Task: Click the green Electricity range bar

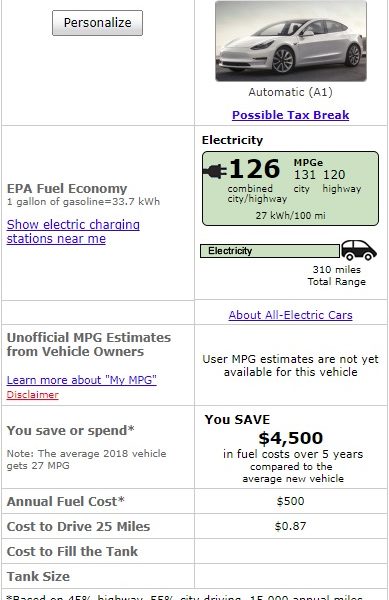Action: click(270, 251)
